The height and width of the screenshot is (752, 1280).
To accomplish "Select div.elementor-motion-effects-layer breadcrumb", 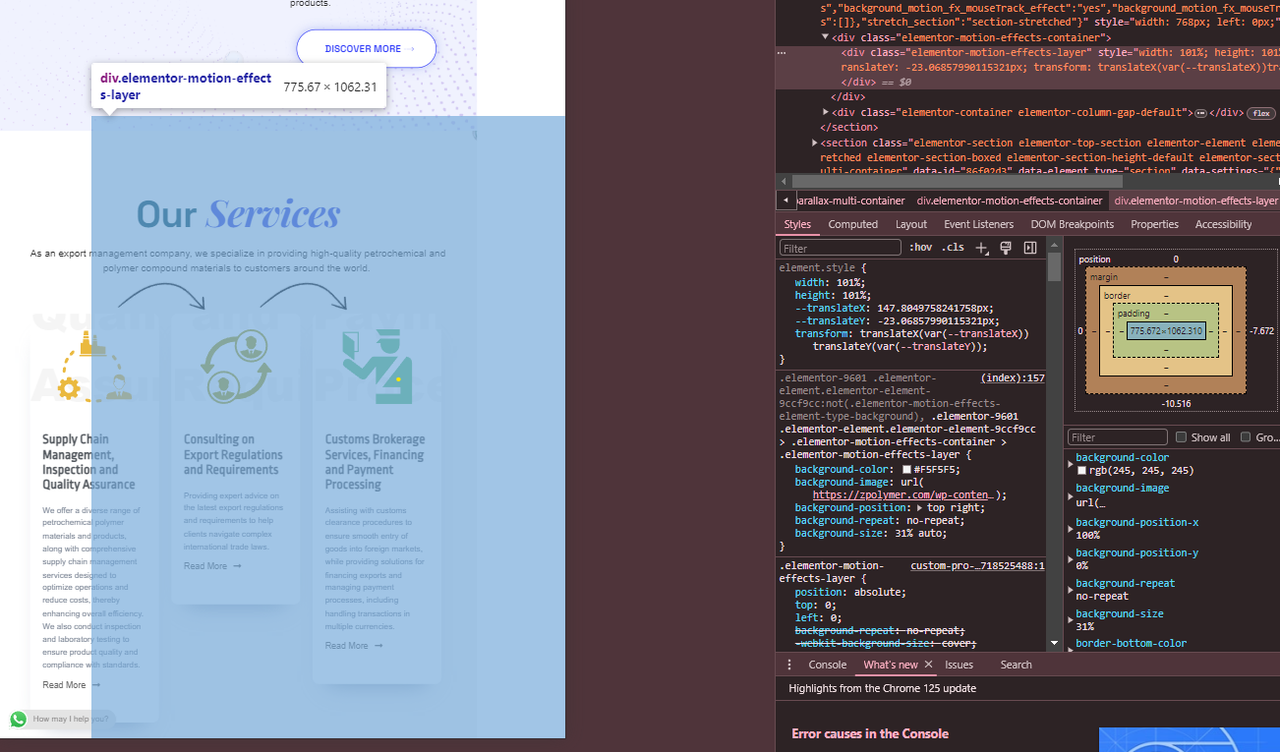I will (1196, 201).
